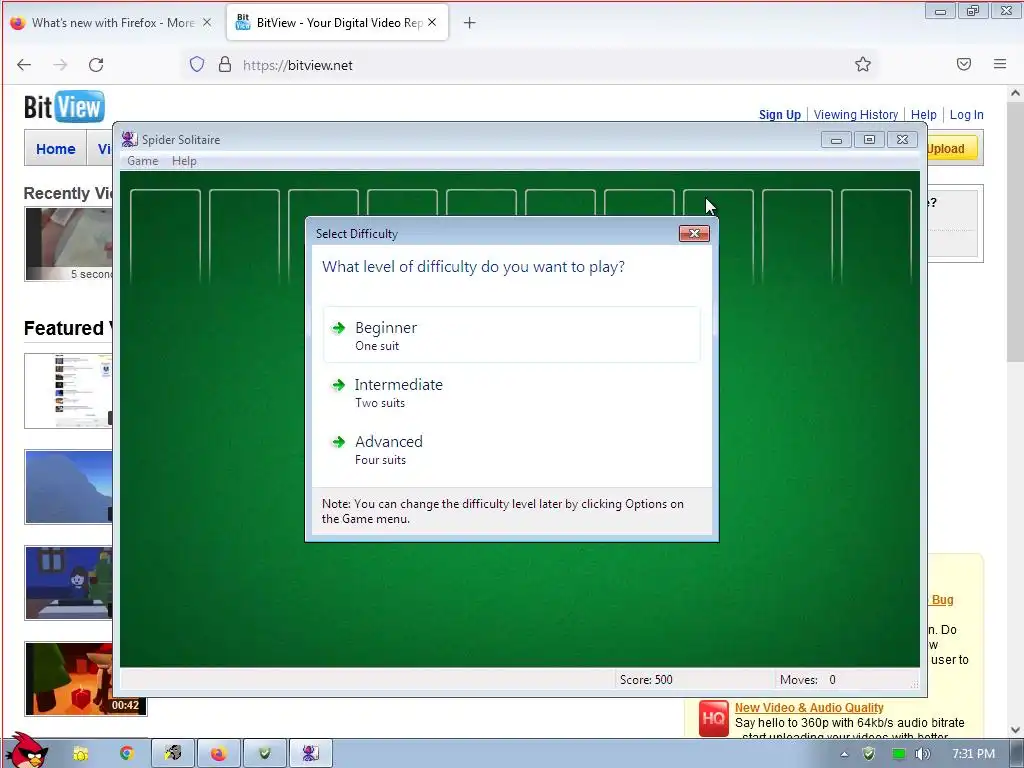
Task: Click the tracking protection shield icon
Action: 197,64
